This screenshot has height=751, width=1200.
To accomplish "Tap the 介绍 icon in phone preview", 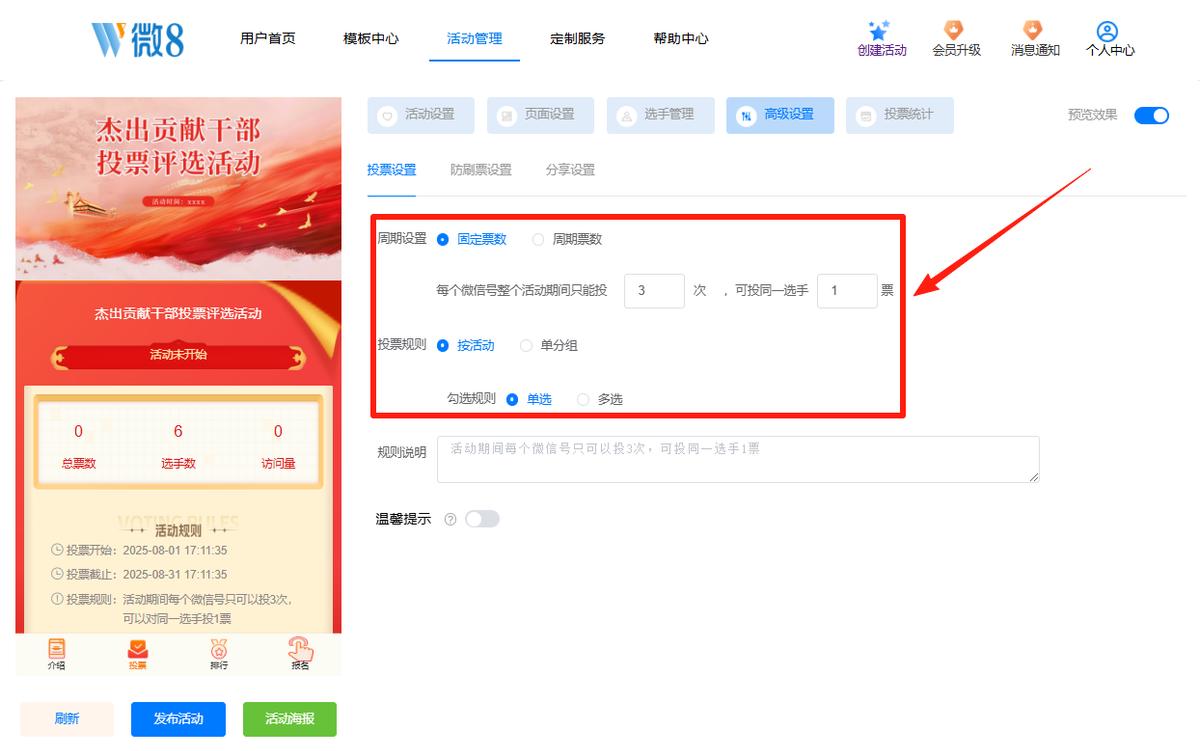I will (x=57, y=649).
